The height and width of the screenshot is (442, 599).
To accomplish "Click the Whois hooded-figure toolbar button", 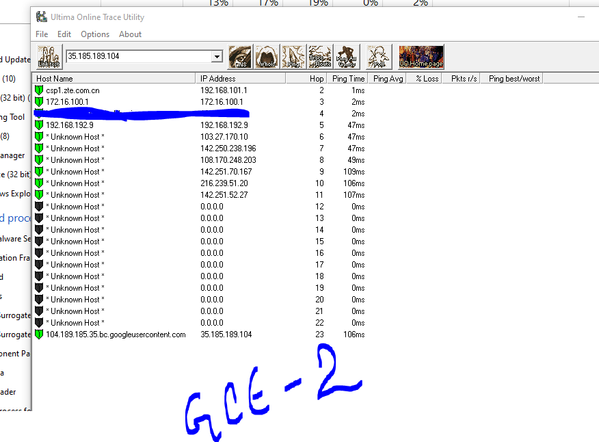I will pos(267,57).
